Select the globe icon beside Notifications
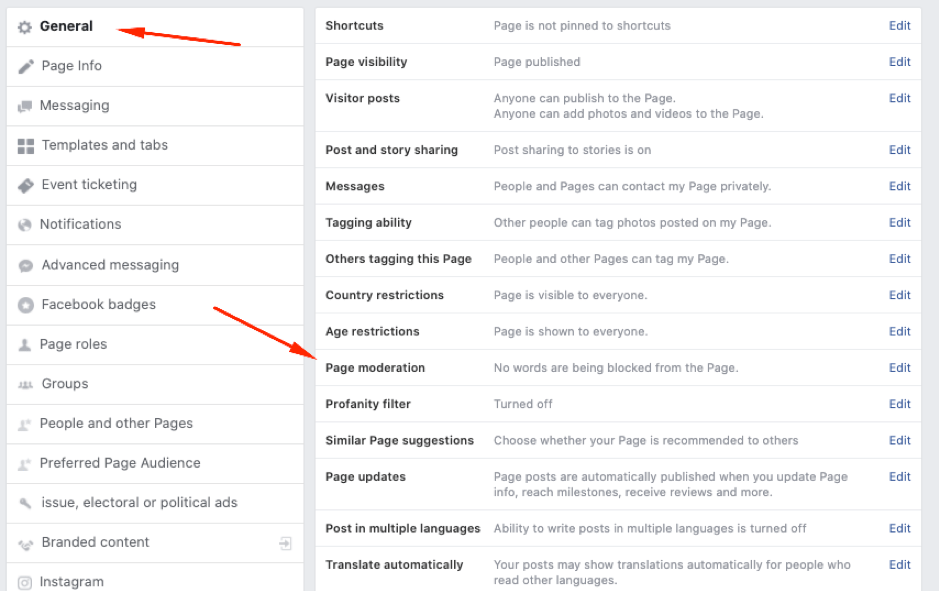Viewport: 939px width, 591px height. point(25,224)
